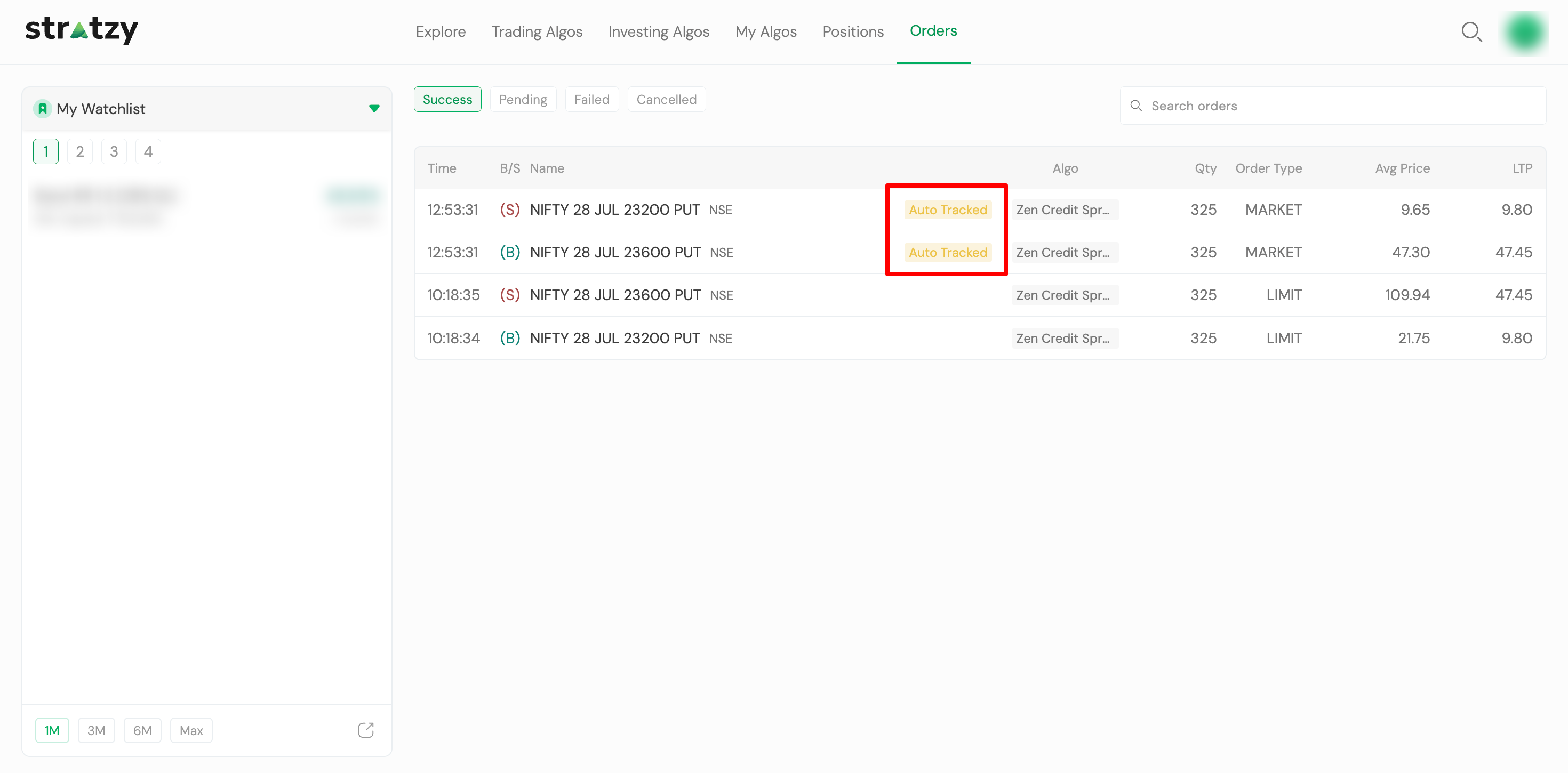Click the magnifier icon in Search orders field
The width and height of the screenshot is (1568, 773).
coord(1135,106)
